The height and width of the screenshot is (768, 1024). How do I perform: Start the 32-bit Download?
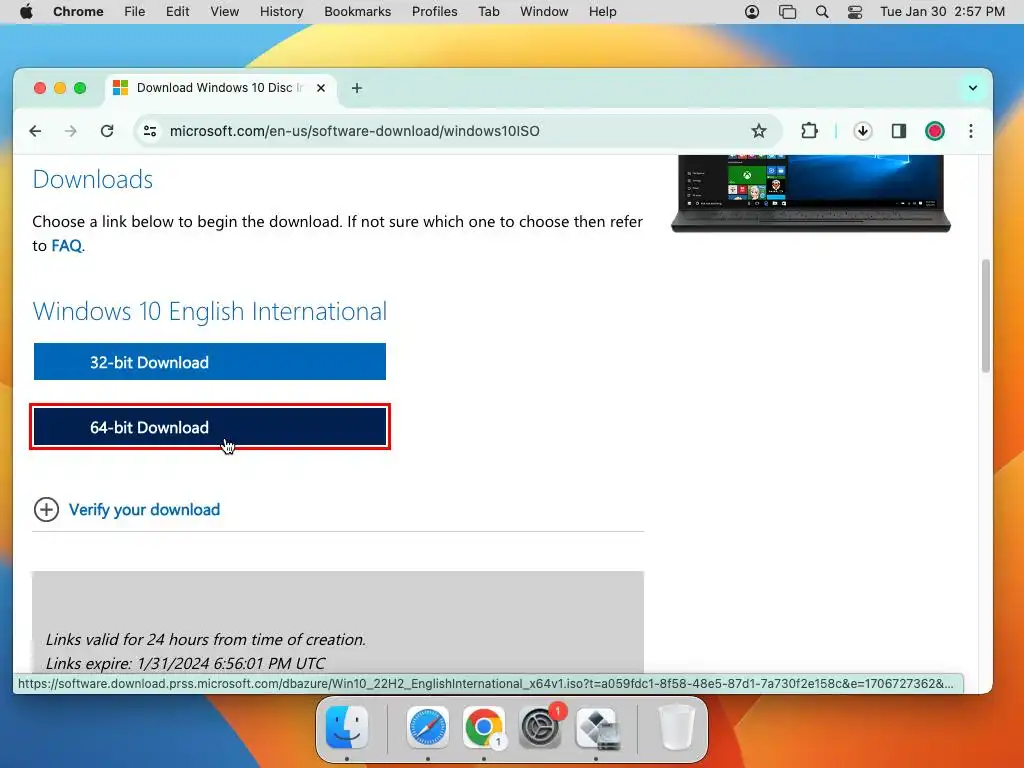(210, 362)
